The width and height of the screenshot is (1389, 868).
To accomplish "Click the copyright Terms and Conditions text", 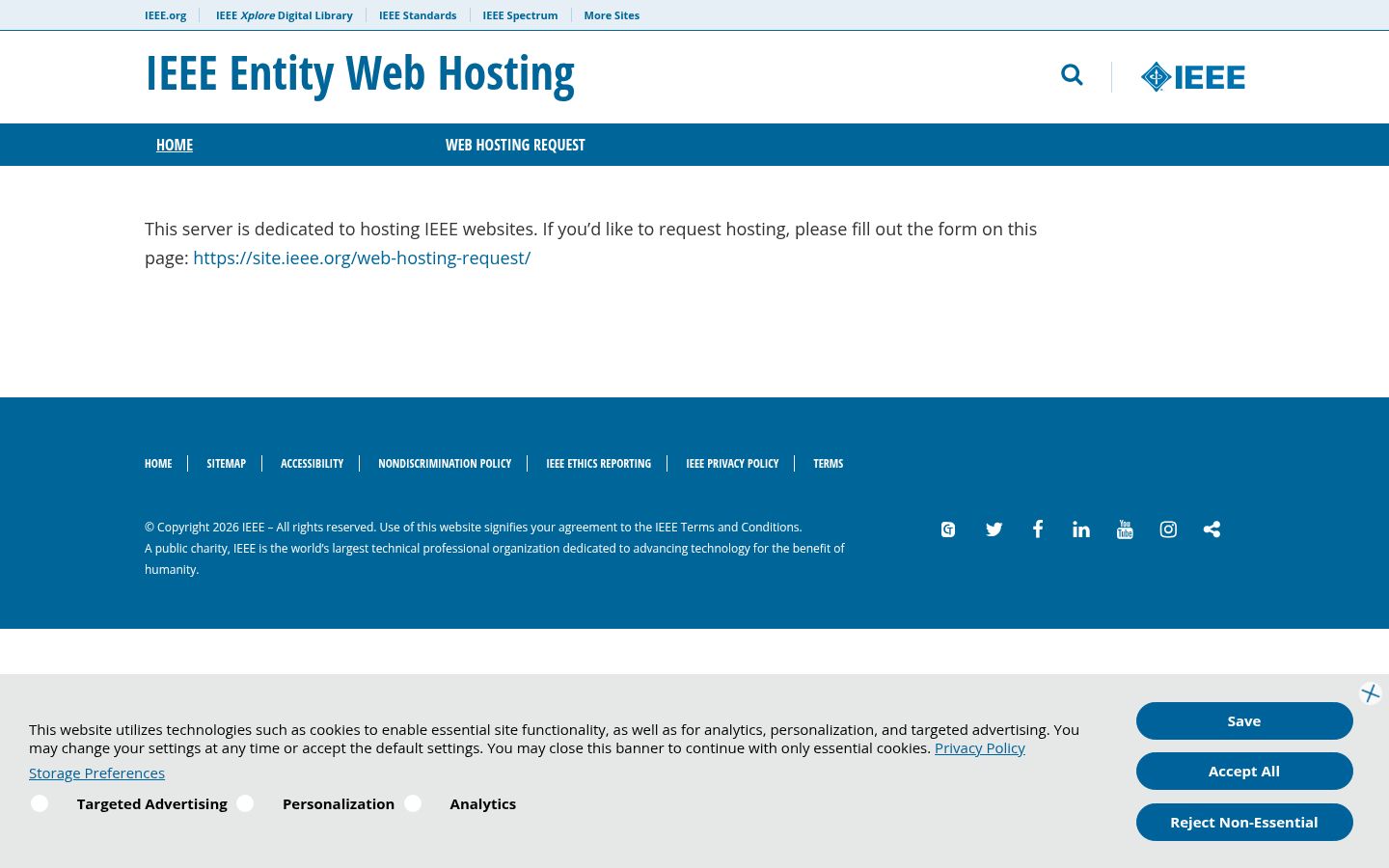I will tap(740, 528).
